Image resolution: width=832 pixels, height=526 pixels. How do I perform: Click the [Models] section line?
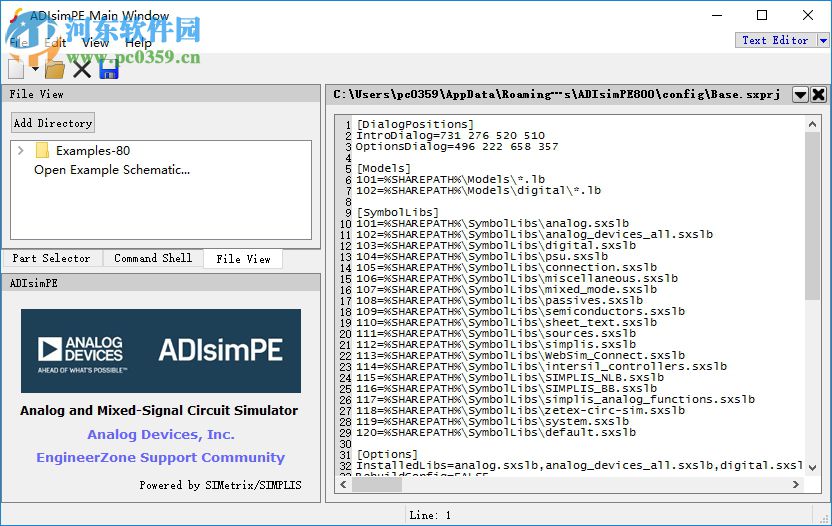(x=383, y=168)
